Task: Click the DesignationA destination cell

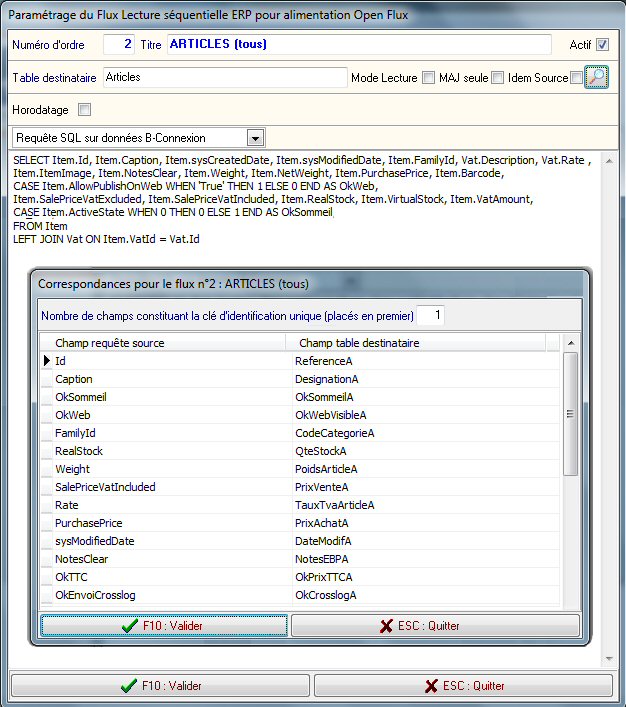Action: click(x=426, y=379)
